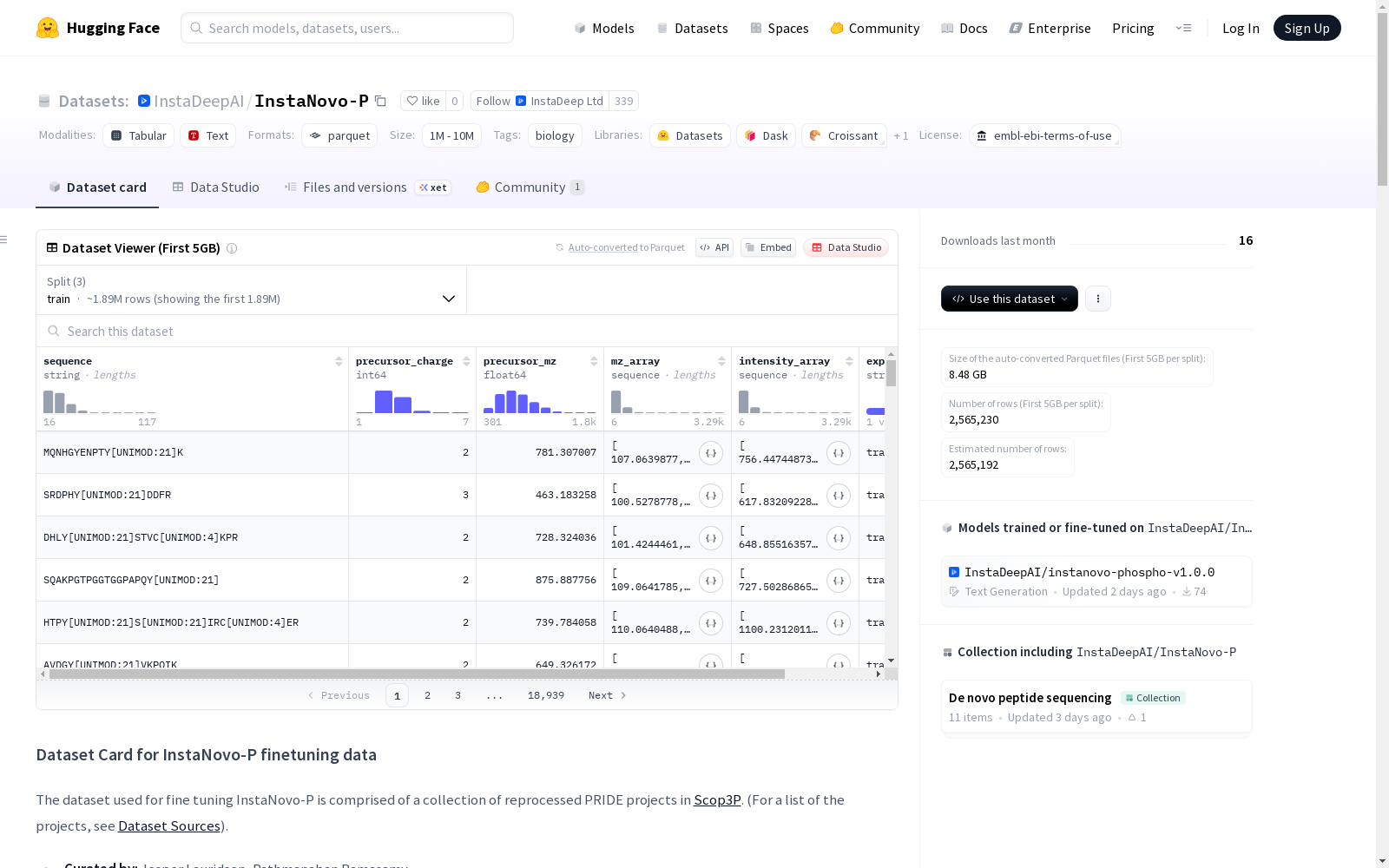The width and height of the screenshot is (1389, 868).
Task: Like the dataset with the heart button
Action: [423, 101]
